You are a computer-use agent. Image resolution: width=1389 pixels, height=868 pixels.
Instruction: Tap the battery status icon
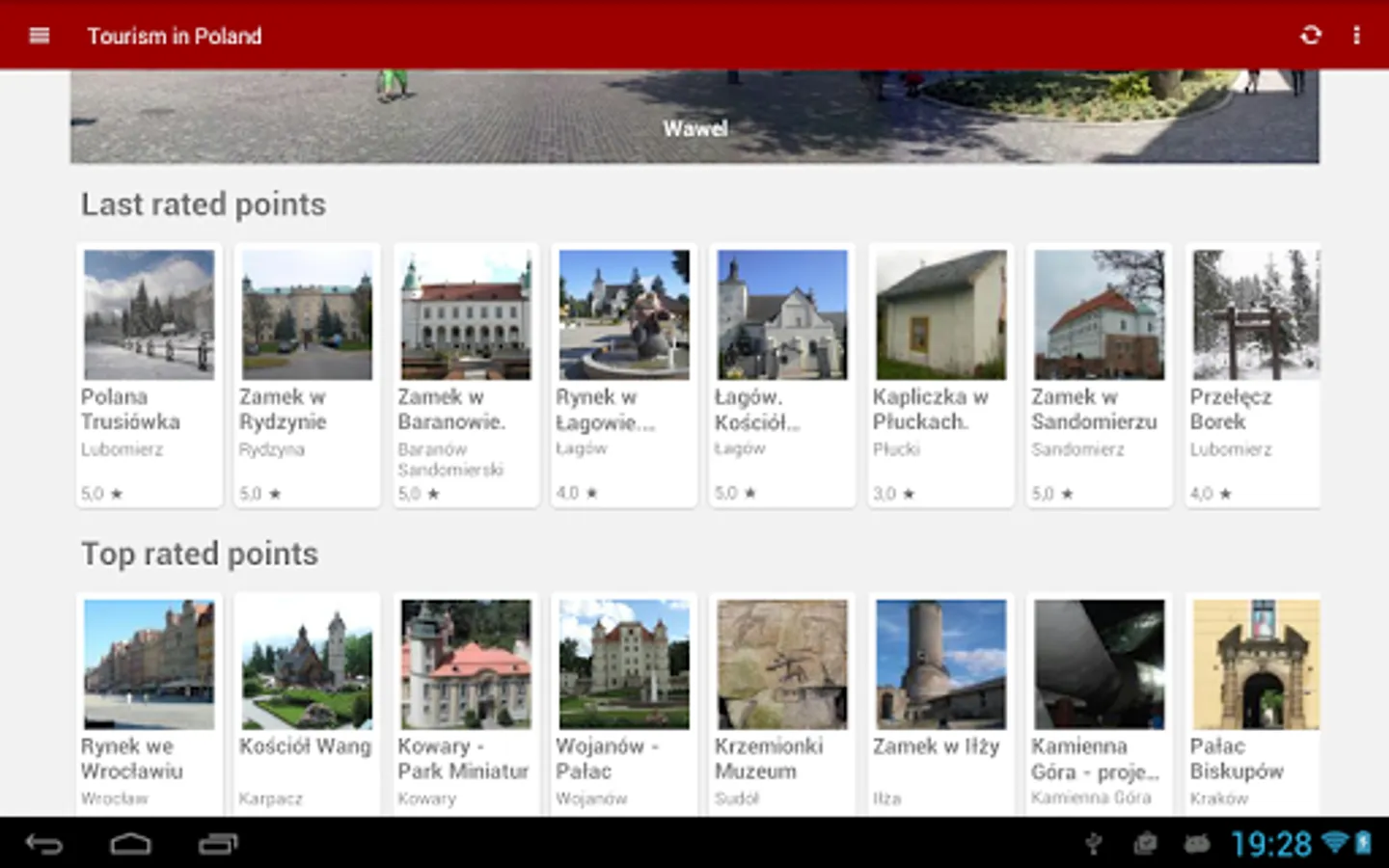(x=1363, y=843)
